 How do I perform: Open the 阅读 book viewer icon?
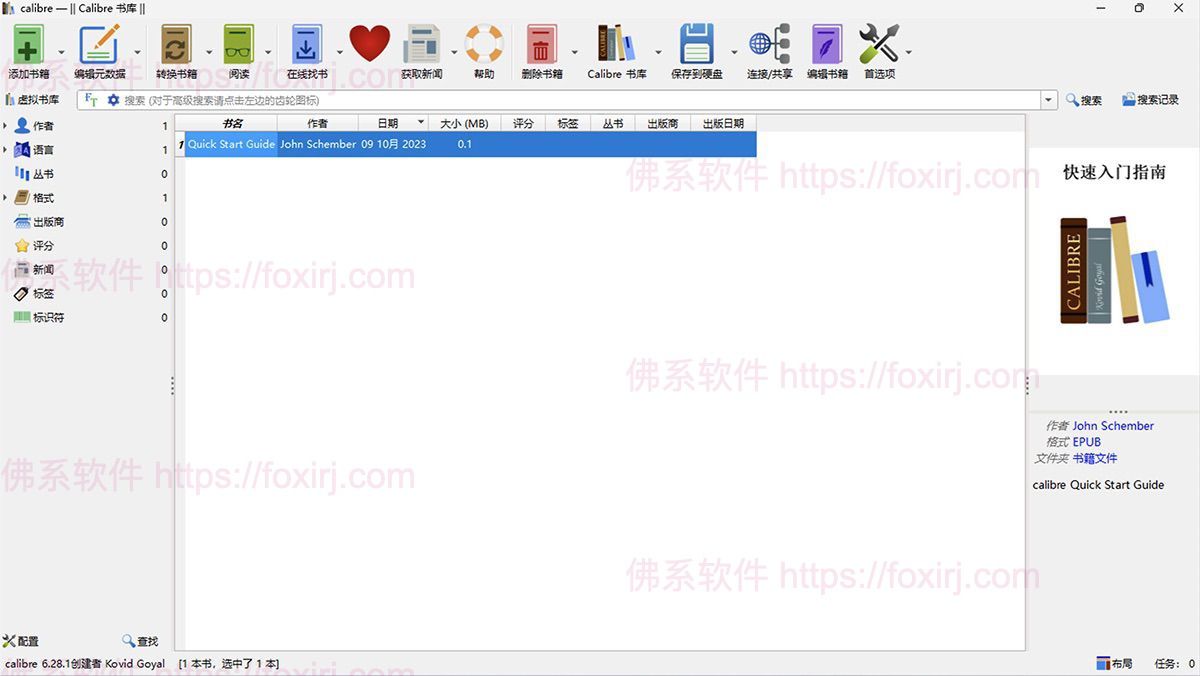click(239, 45)
